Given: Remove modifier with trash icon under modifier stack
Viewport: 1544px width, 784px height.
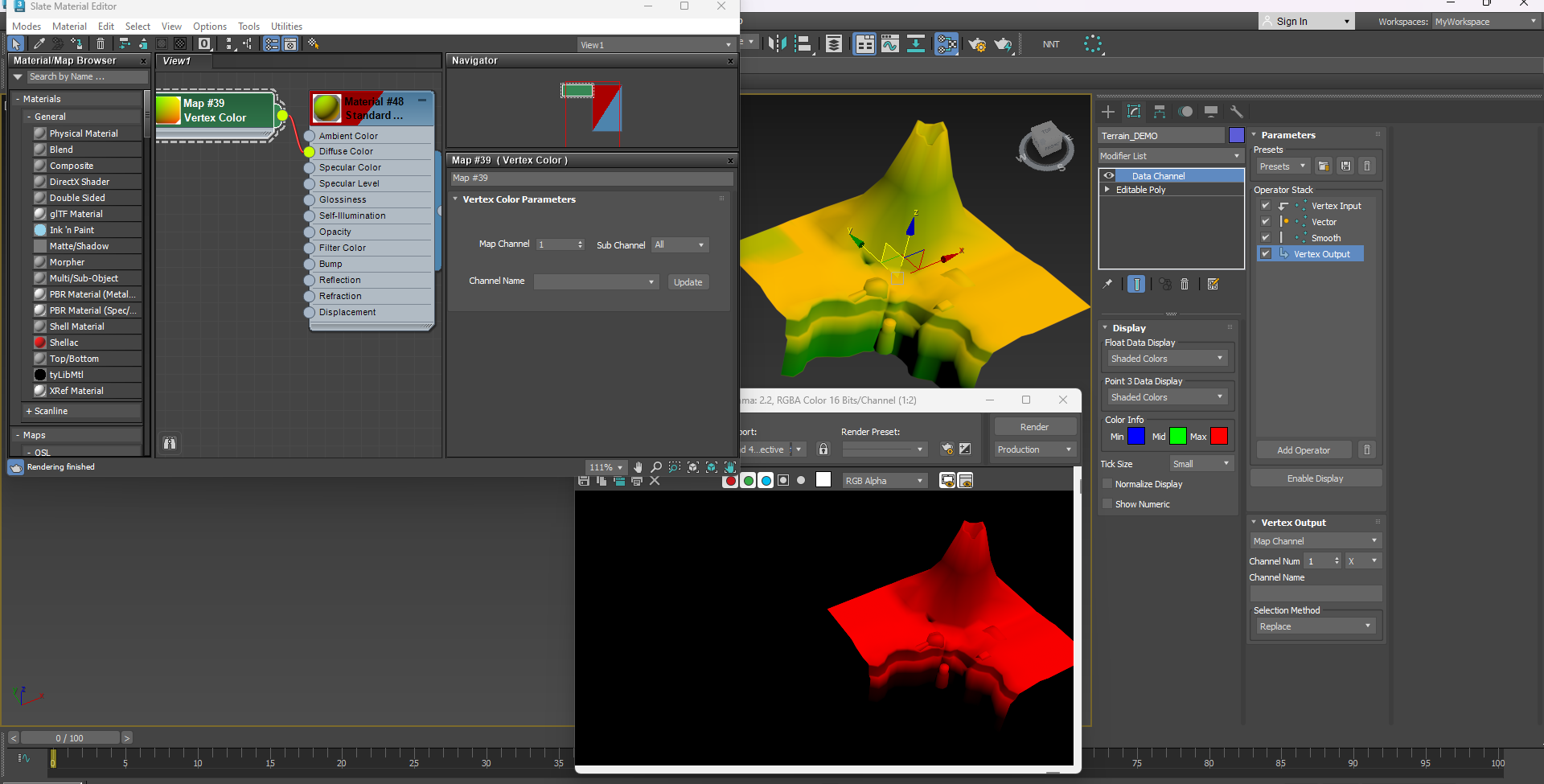Looking at the screenshot, I should 1185,284.
